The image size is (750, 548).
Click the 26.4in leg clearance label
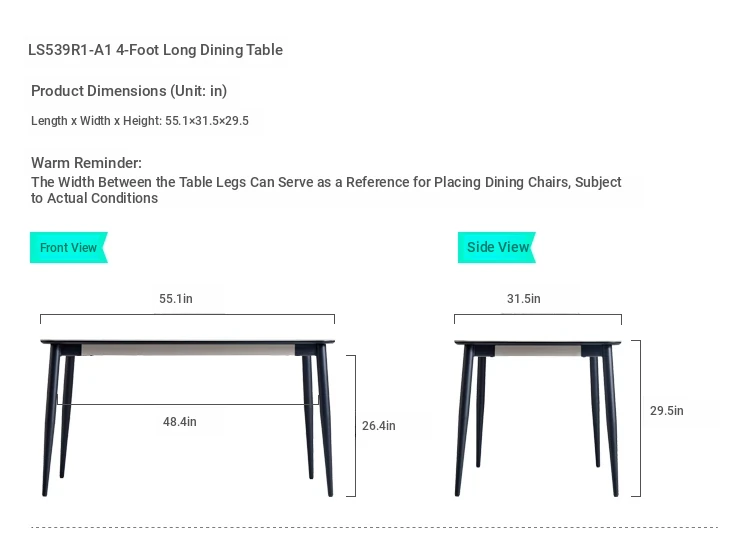point(379,426)
